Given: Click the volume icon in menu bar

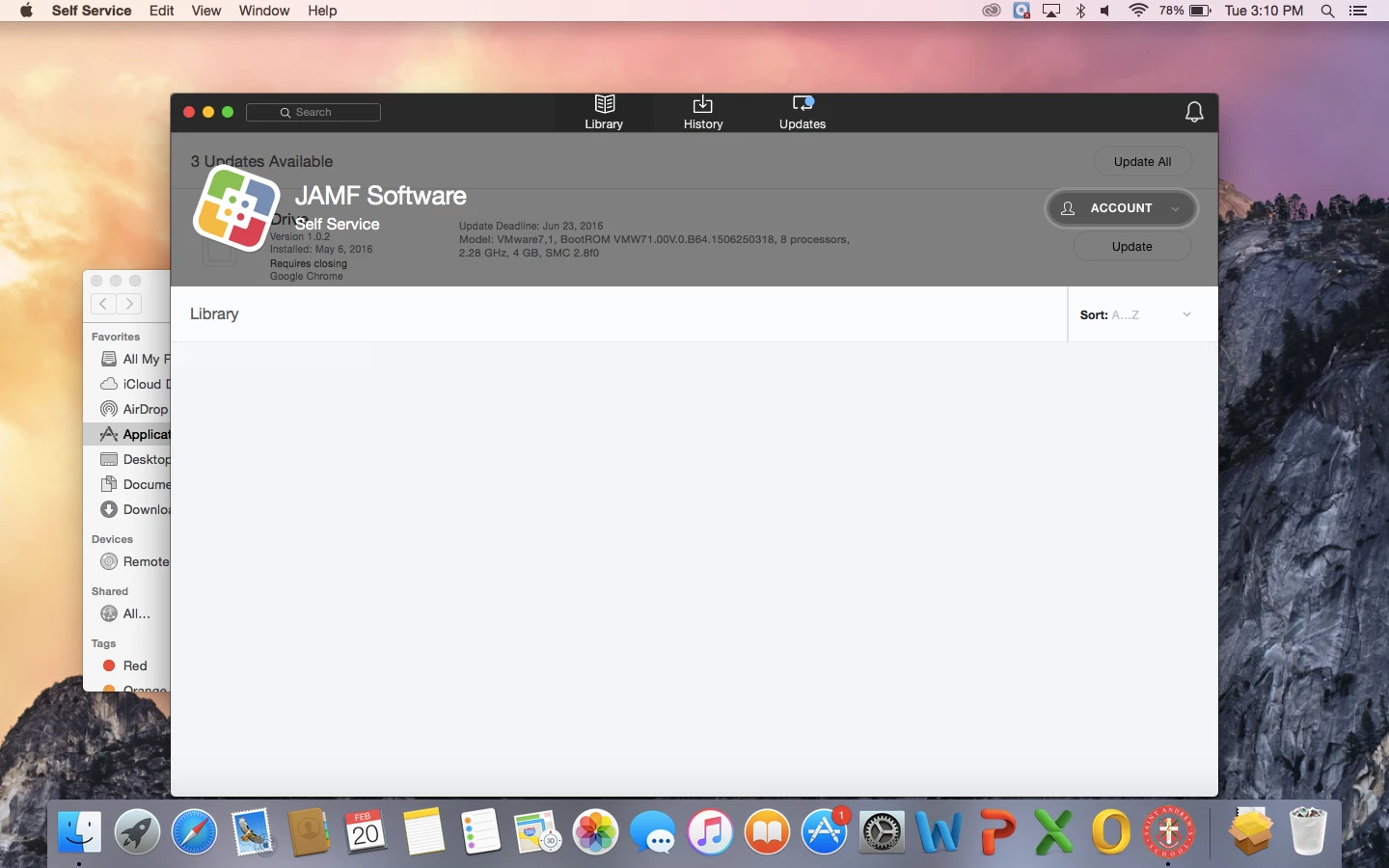Looking at the screenshot, I should pos(1105,11).
